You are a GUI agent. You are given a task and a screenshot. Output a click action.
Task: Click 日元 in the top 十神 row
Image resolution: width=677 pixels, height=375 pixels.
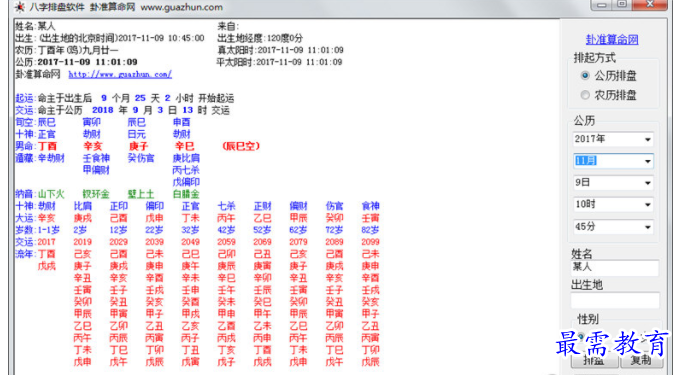pos(136,134)
